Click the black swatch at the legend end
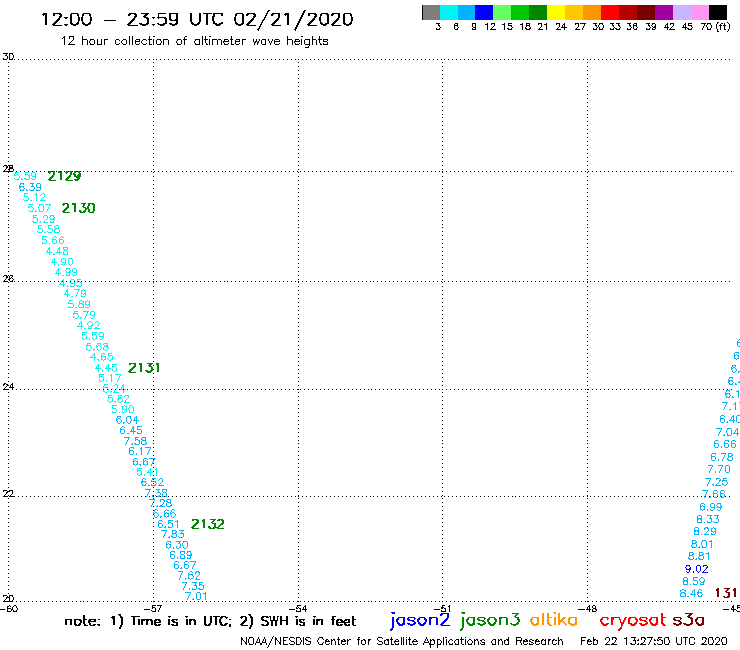This screenshot has height=650, width=740. pyautogui.click(x=717, y=12)
